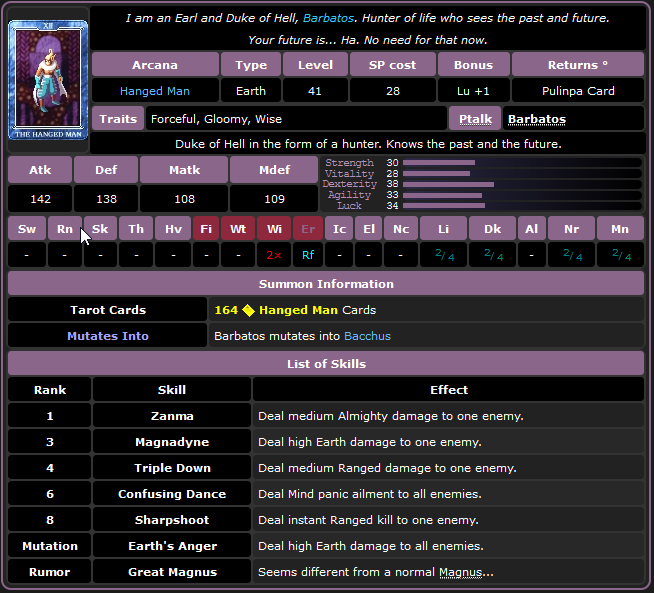
Task: Select the Wi wind resistance icon
Action: coord(273,229)
